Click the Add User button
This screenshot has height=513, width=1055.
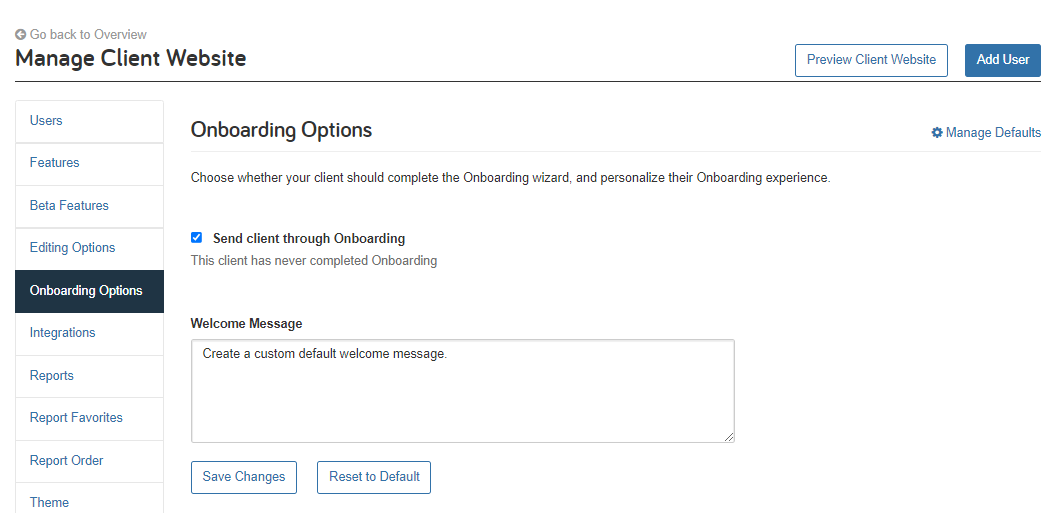(x=1003, y=60)
